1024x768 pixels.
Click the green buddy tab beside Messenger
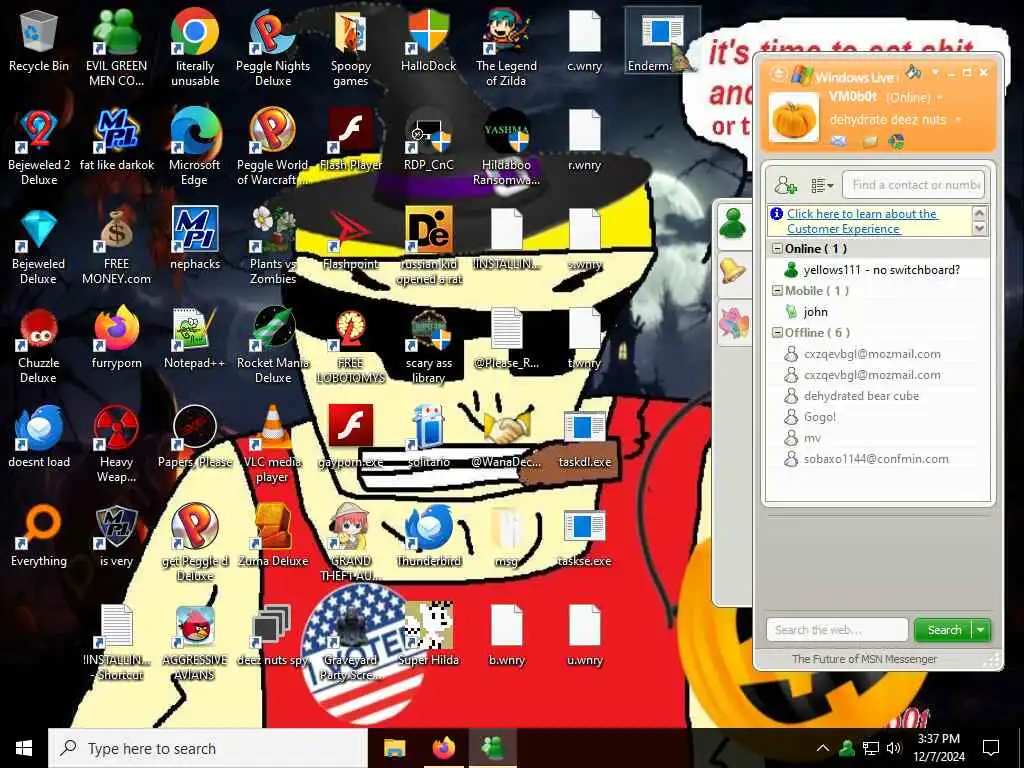[733, 223]
